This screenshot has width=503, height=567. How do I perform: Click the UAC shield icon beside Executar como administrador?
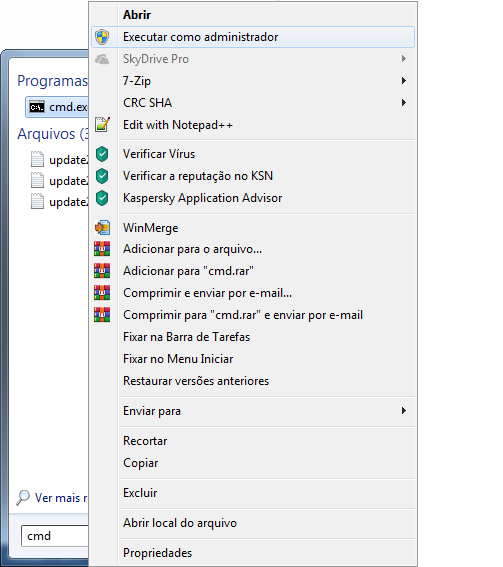[x=102, y=37]
